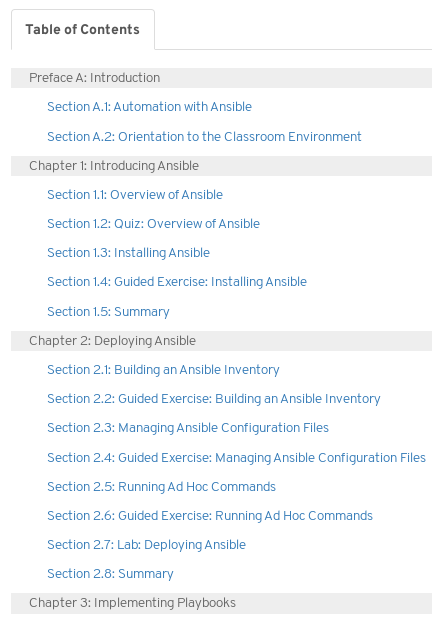Open Section 2.4 Guided Exercise: Managing Configuration Files
Screen dimensions: 432x618
pyautogui.click(x=236, y=458)
